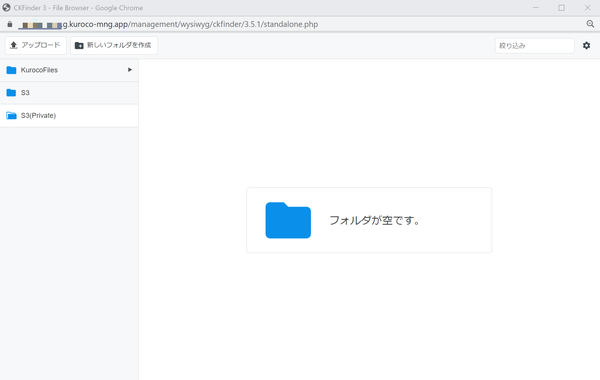
Task: Select the KurocoFiles folder
Action: point(69,70)
